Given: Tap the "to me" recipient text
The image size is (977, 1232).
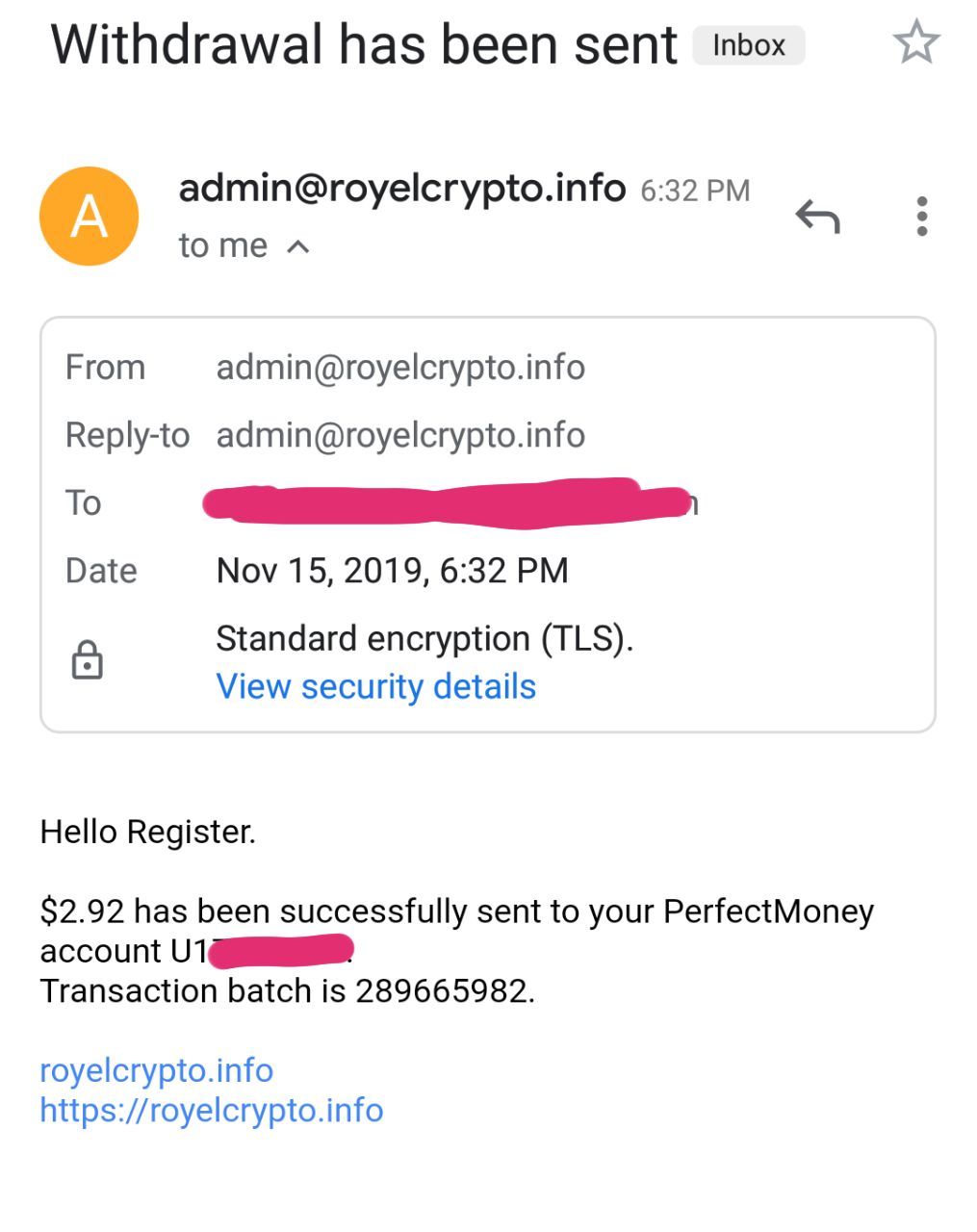Looking at the screenshot, I should [x=222, y=246].
